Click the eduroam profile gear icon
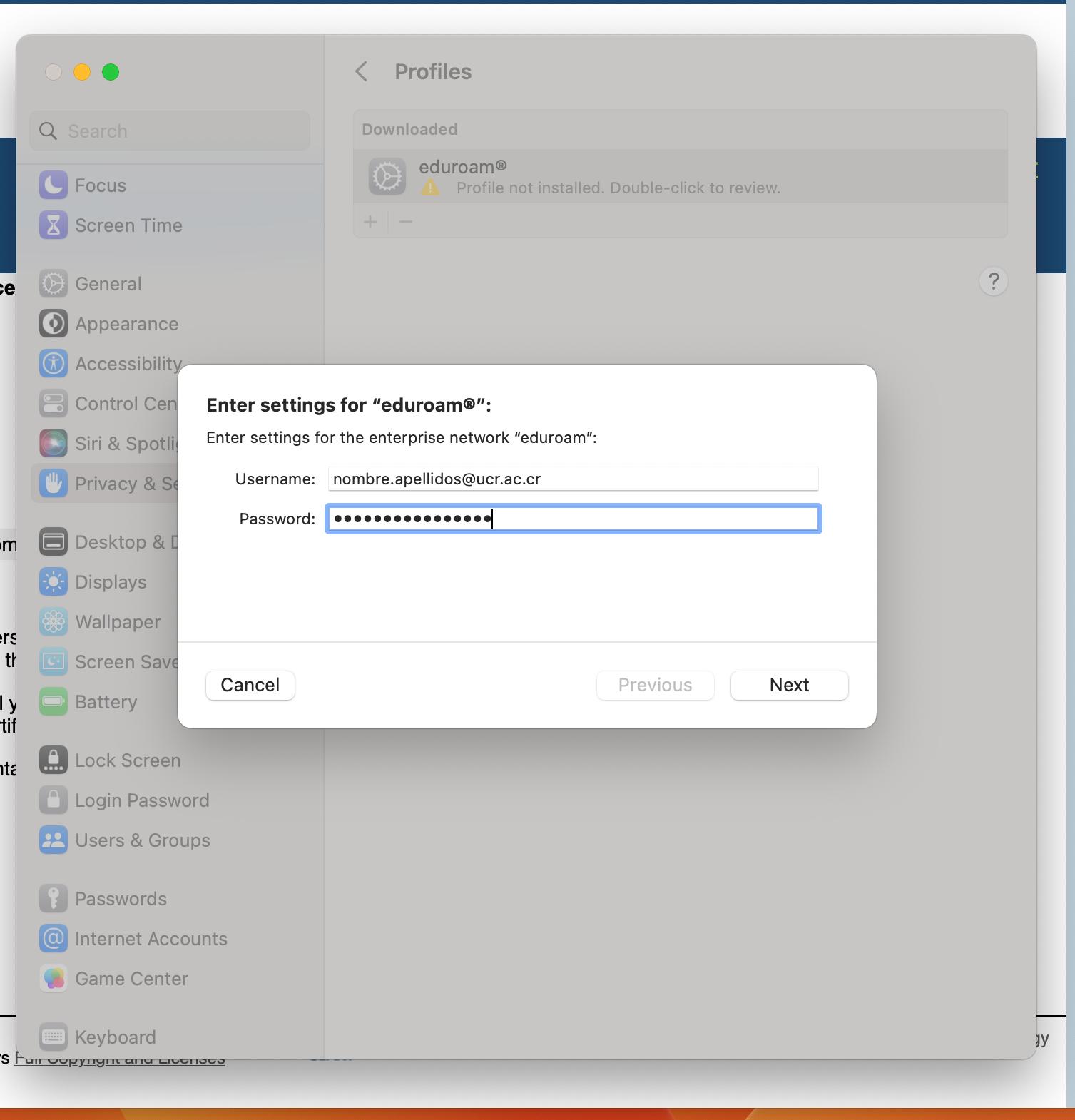1075x1120 pixels. pyautogui.click(x=387, y=177)
